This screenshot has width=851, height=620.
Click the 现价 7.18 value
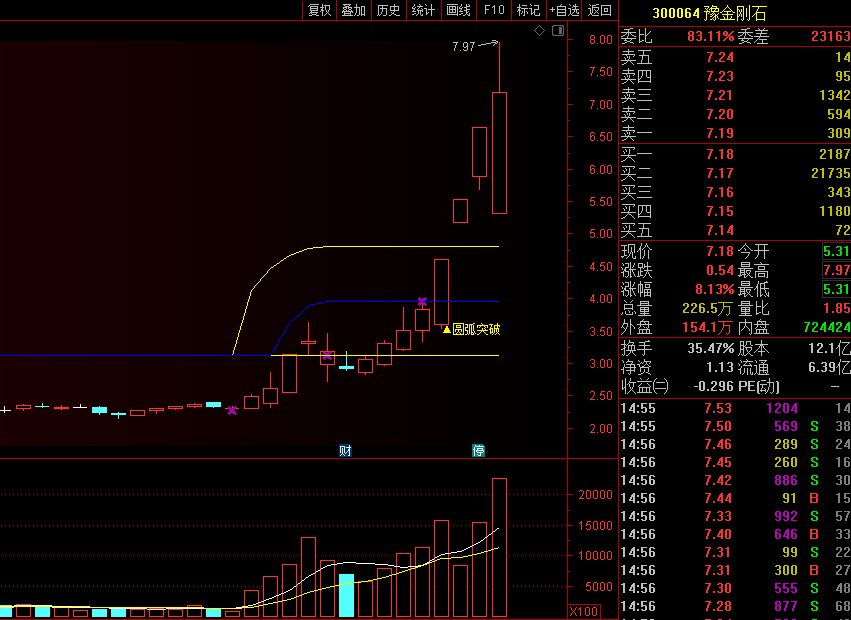[720, 251]
